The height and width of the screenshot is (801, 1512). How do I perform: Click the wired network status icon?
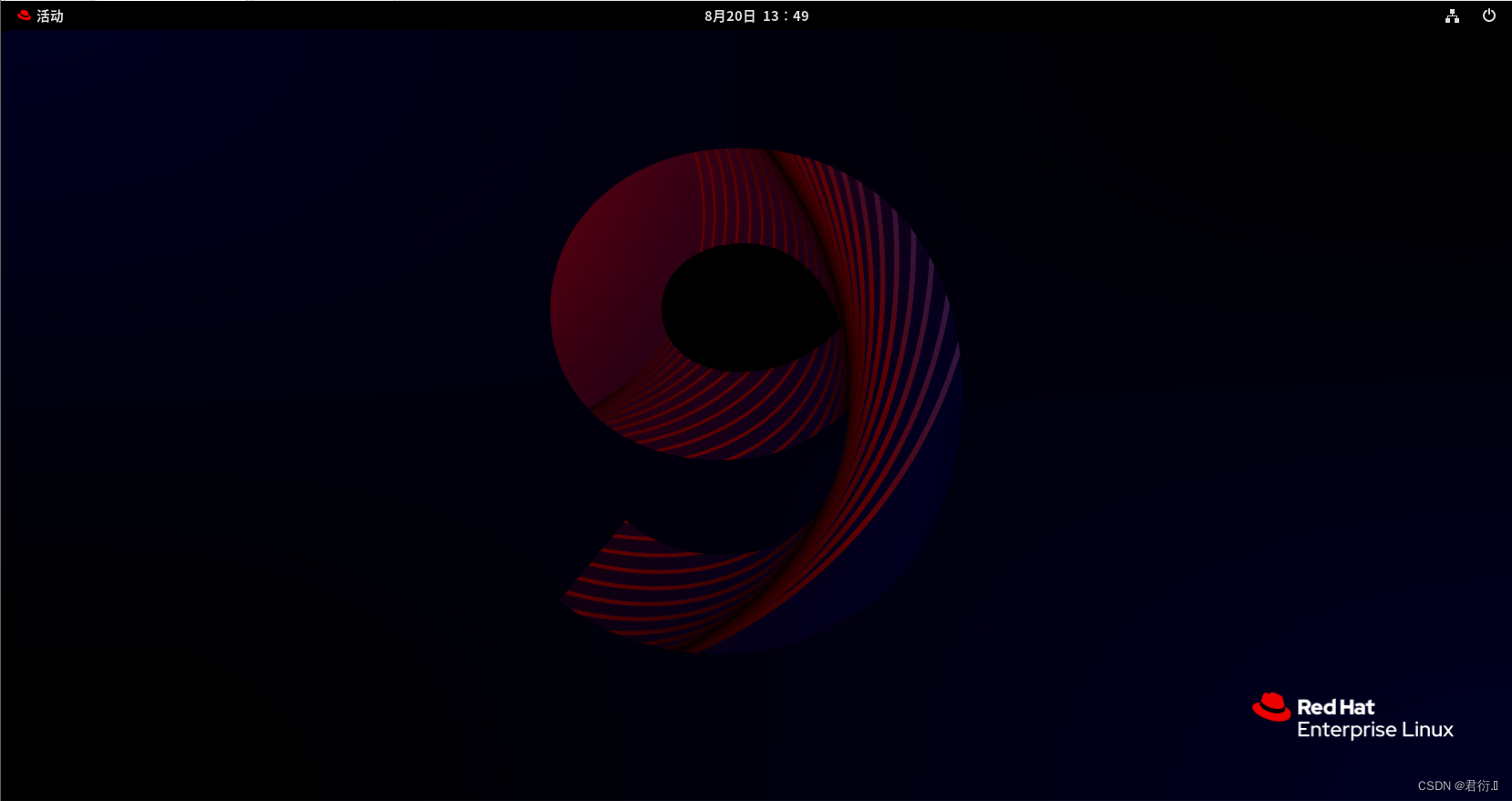coord(1452,15)
